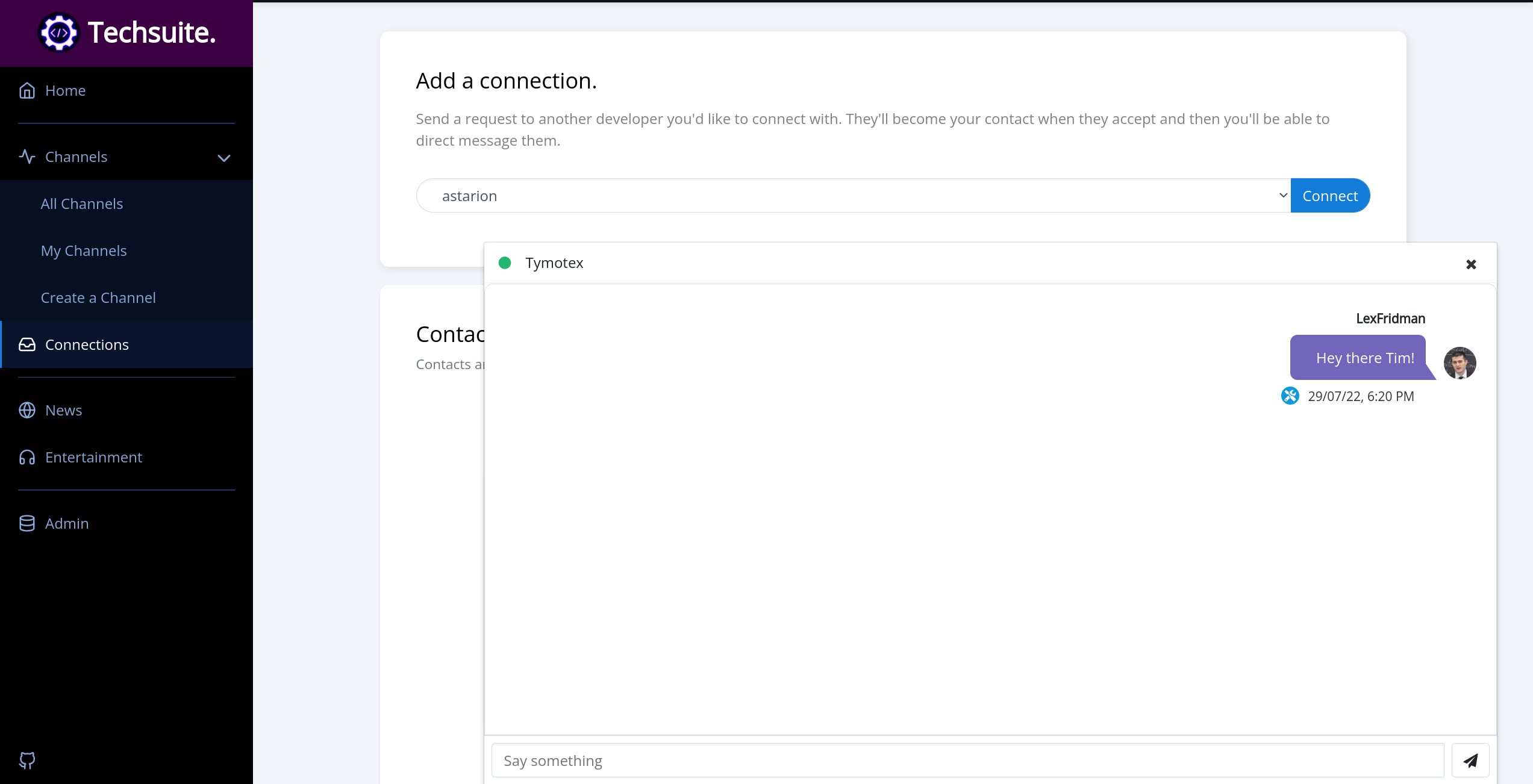Click the green online status dot
The width and height of the screenshot is (1533, 784).
tap(505, 263)
